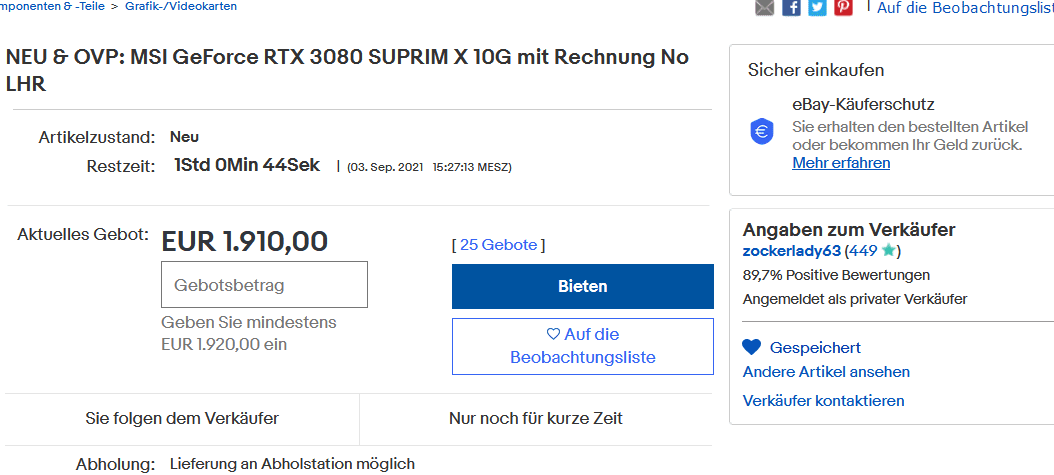Open the 25 Gebote bid history link
Screen dimensions: 1054x475
498,244
